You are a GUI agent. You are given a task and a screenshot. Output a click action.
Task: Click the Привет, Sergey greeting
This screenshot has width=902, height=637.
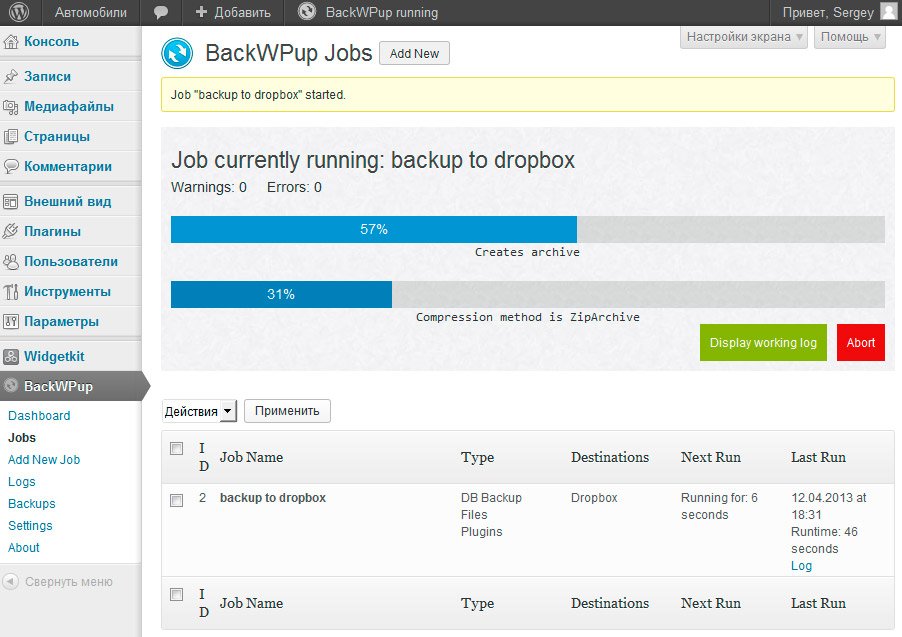(828, 13)
